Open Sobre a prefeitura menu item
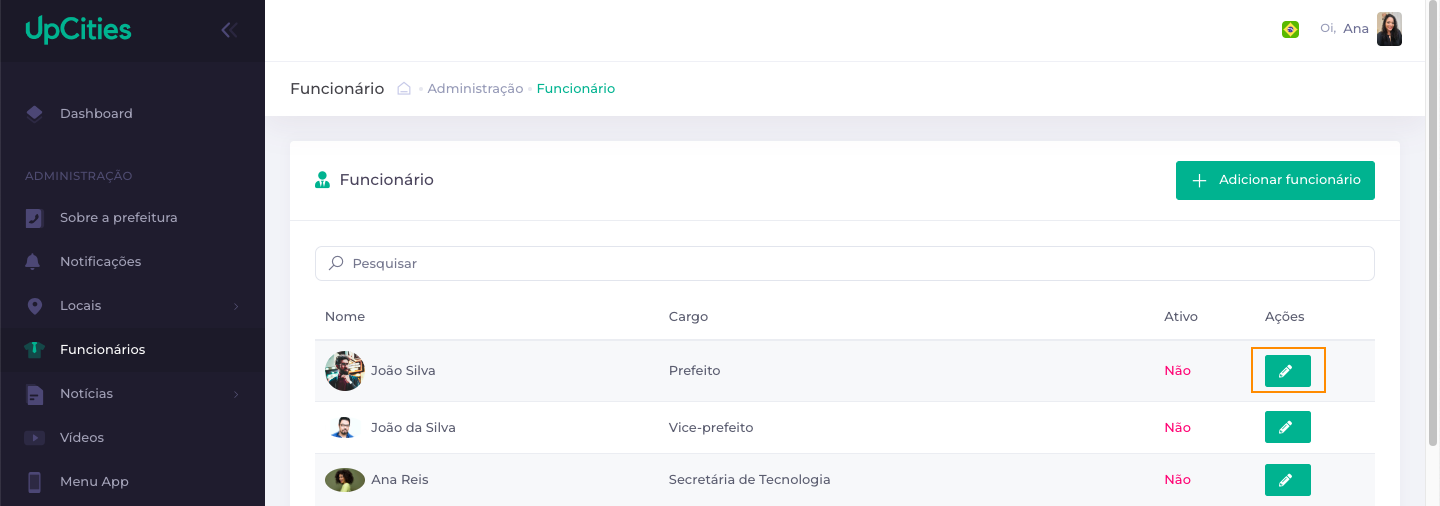The height and width of the screenshot is (506, 1440). coord(132,218)
